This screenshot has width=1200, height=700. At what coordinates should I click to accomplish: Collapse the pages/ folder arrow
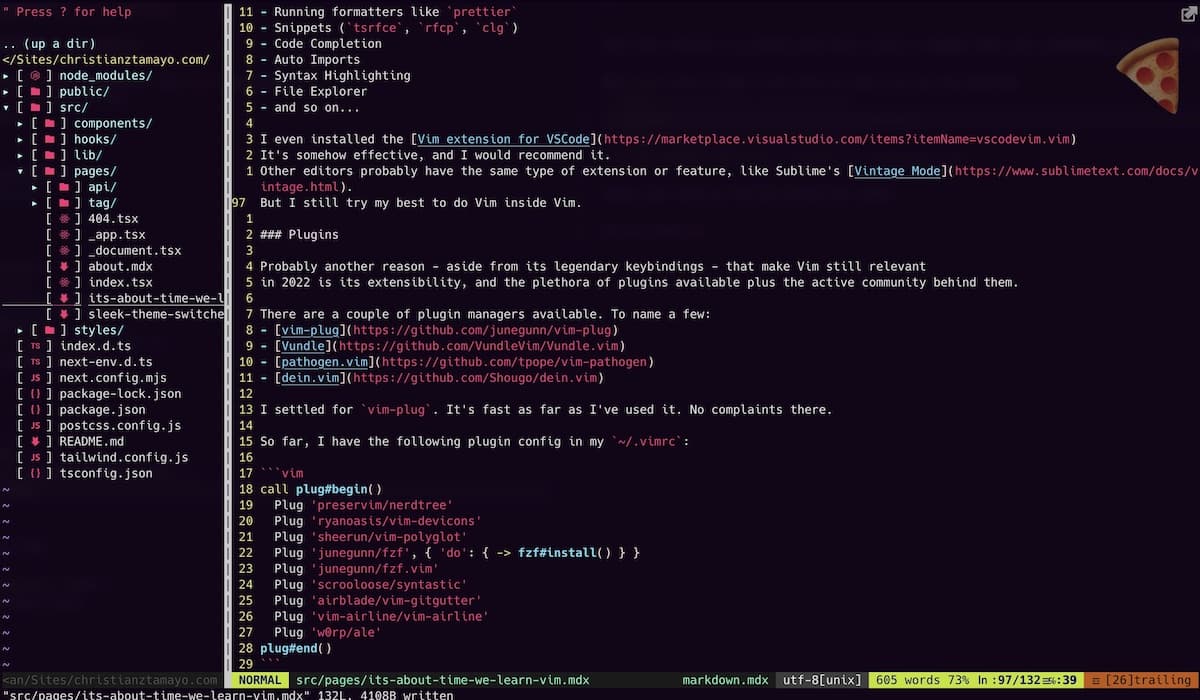[21, 171]
